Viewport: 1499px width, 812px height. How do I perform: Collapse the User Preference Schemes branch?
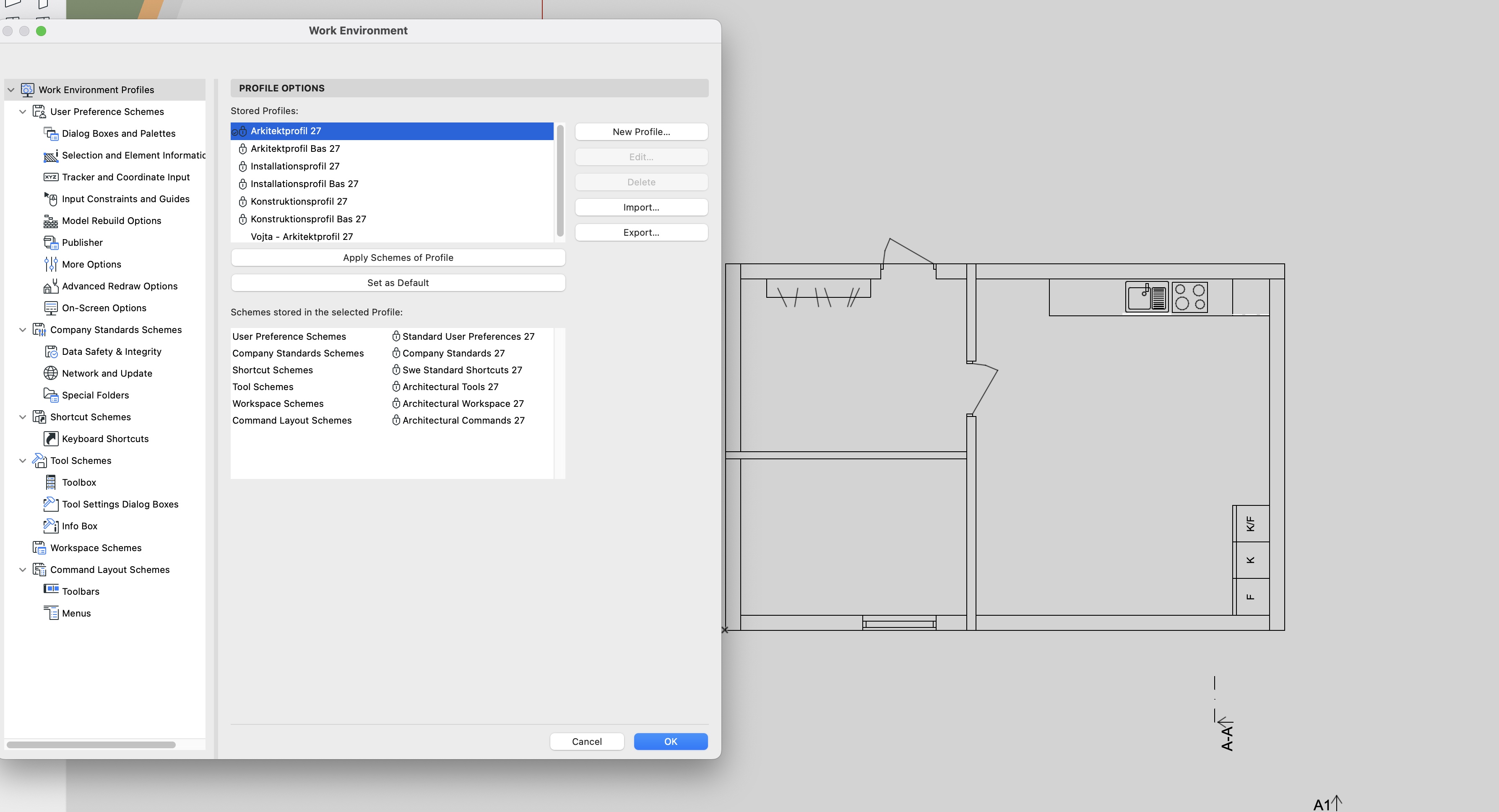[23, 111]
